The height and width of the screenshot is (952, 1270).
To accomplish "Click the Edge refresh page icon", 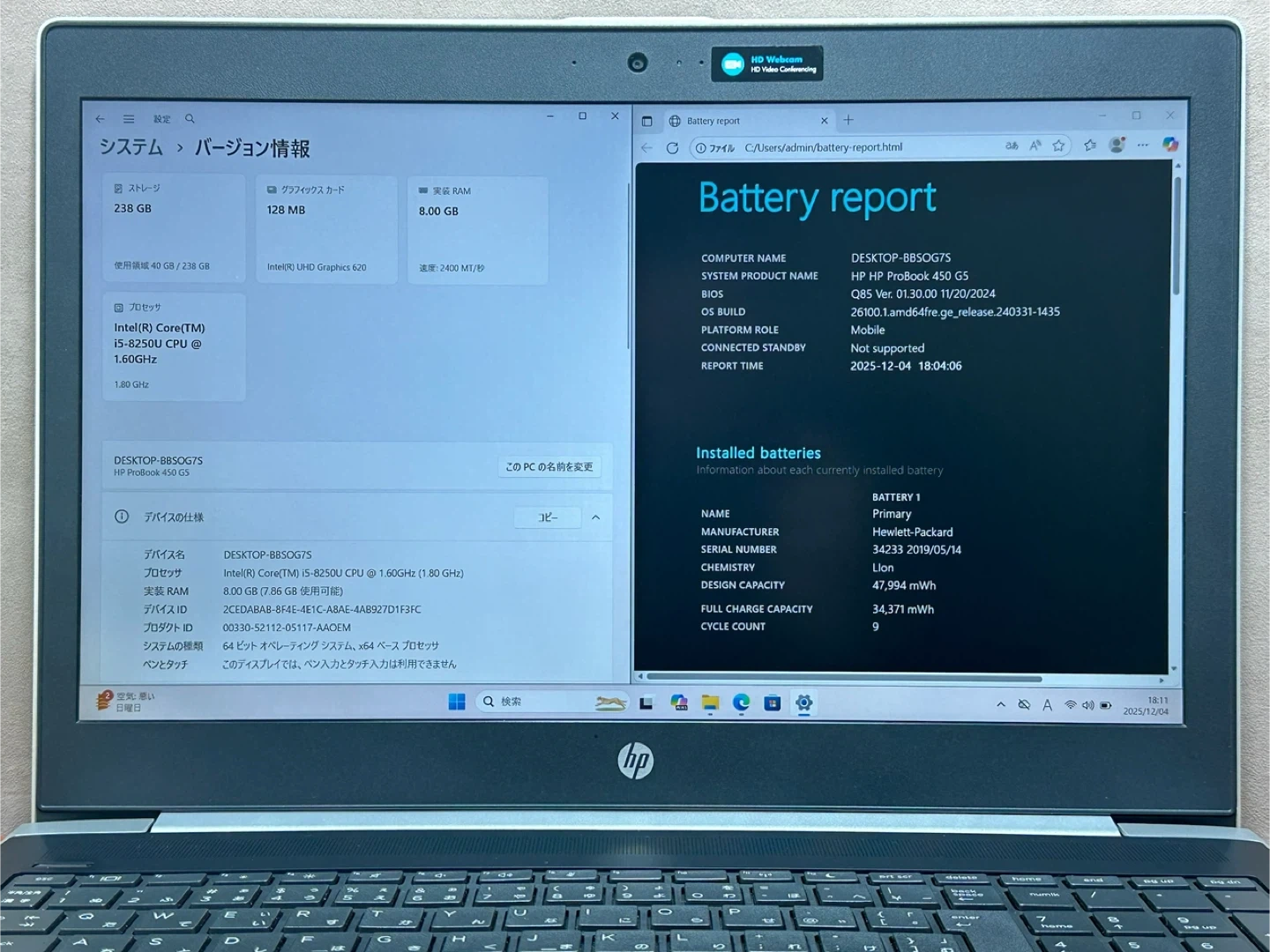I will (x=672, y=148).
